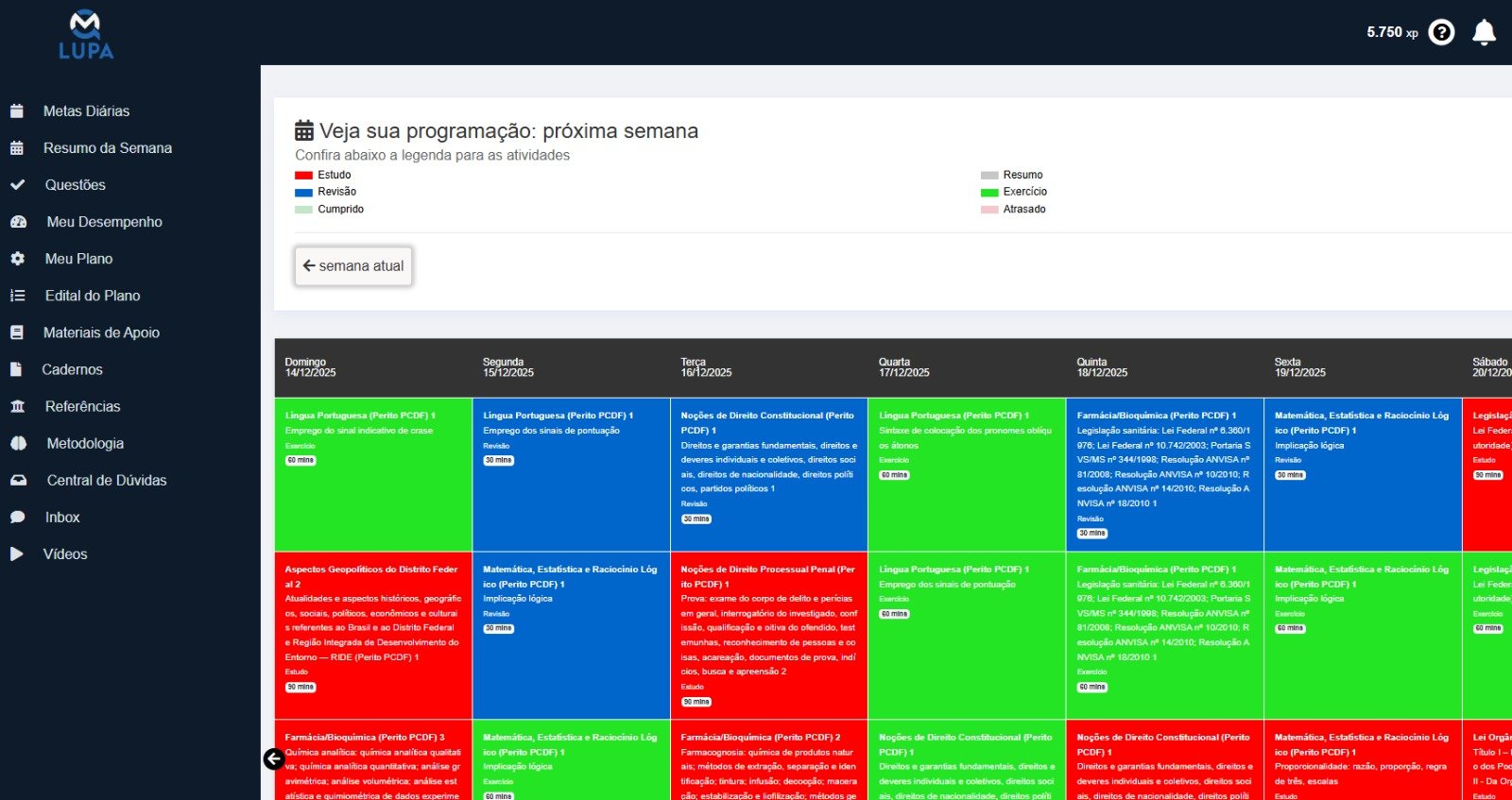
Task: Open Metas Diárias menu item
Action: [87, 111]
